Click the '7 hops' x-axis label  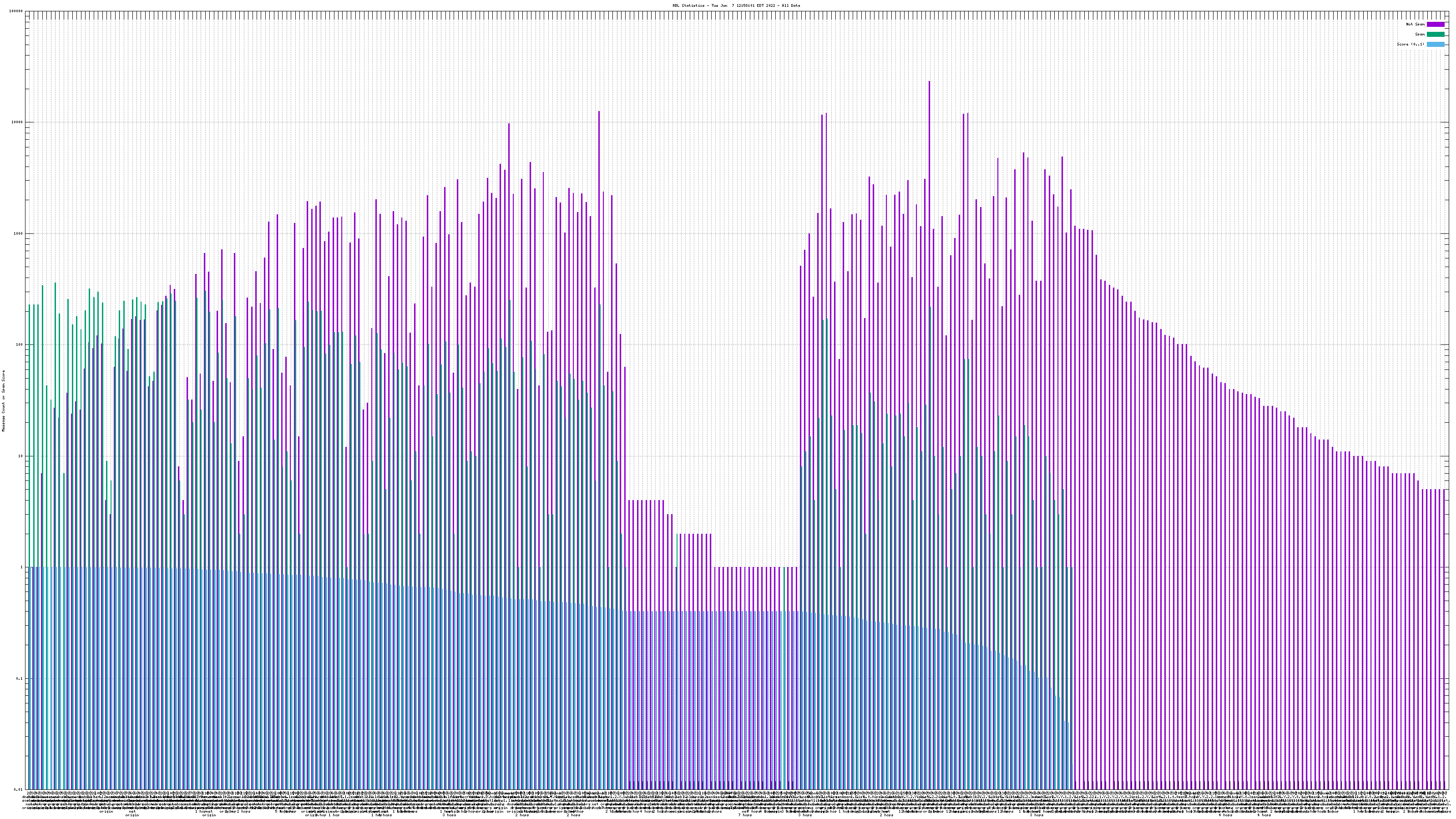(x=745, y=815)
